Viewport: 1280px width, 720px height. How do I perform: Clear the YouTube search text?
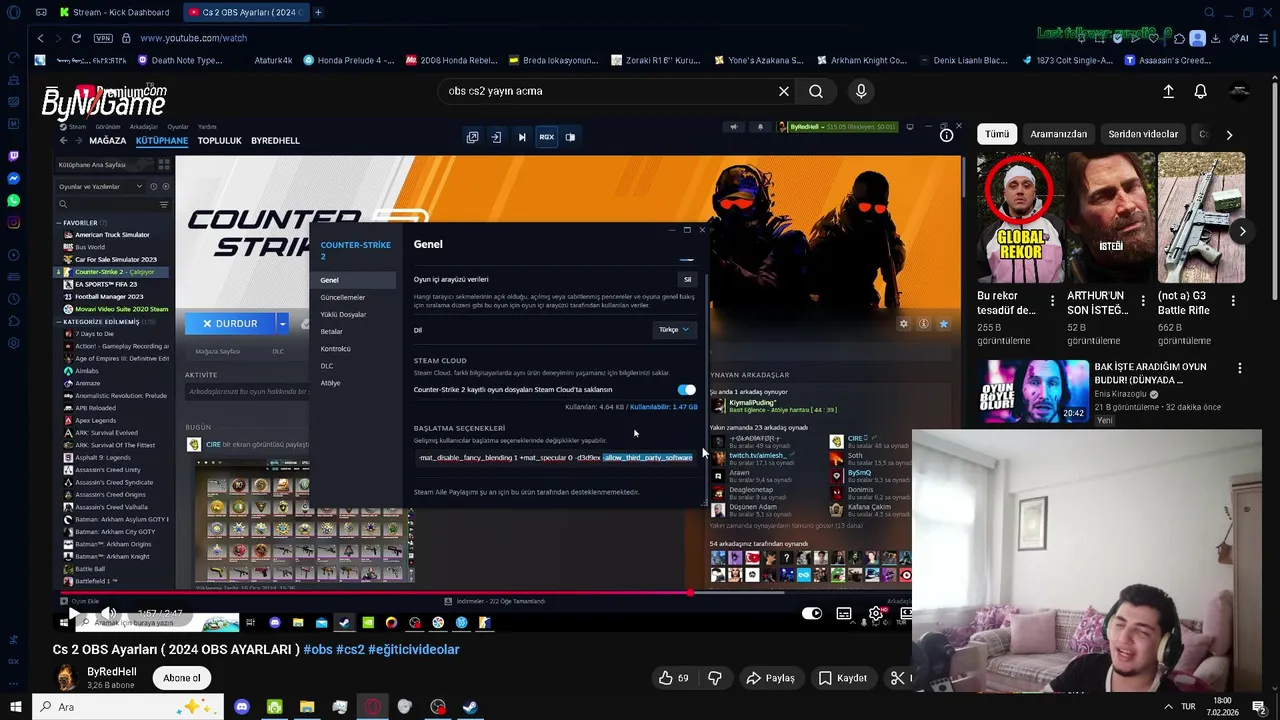coord(784,91)
